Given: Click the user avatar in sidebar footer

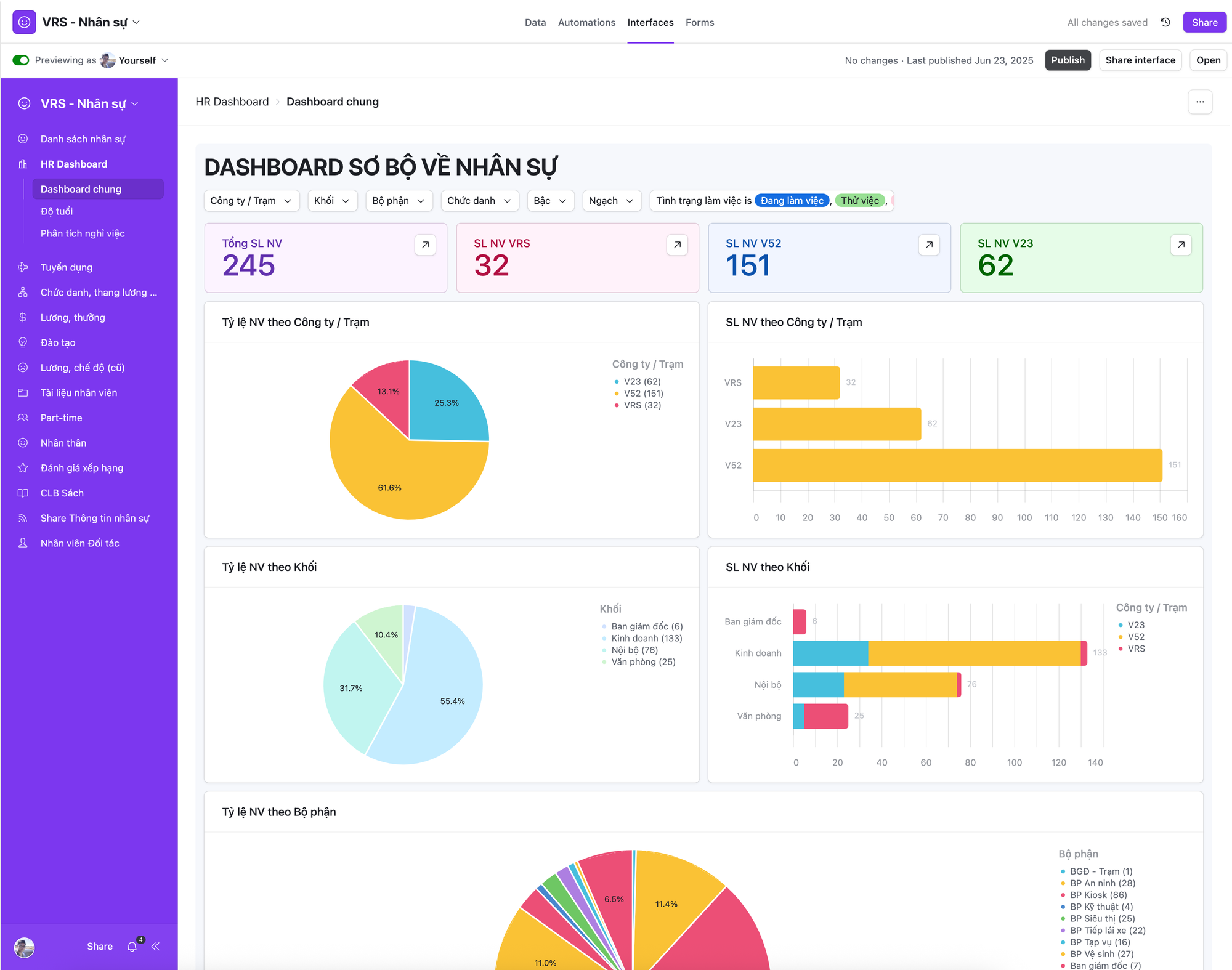Looking at the screenshot, I should click(x=25, y=947).
